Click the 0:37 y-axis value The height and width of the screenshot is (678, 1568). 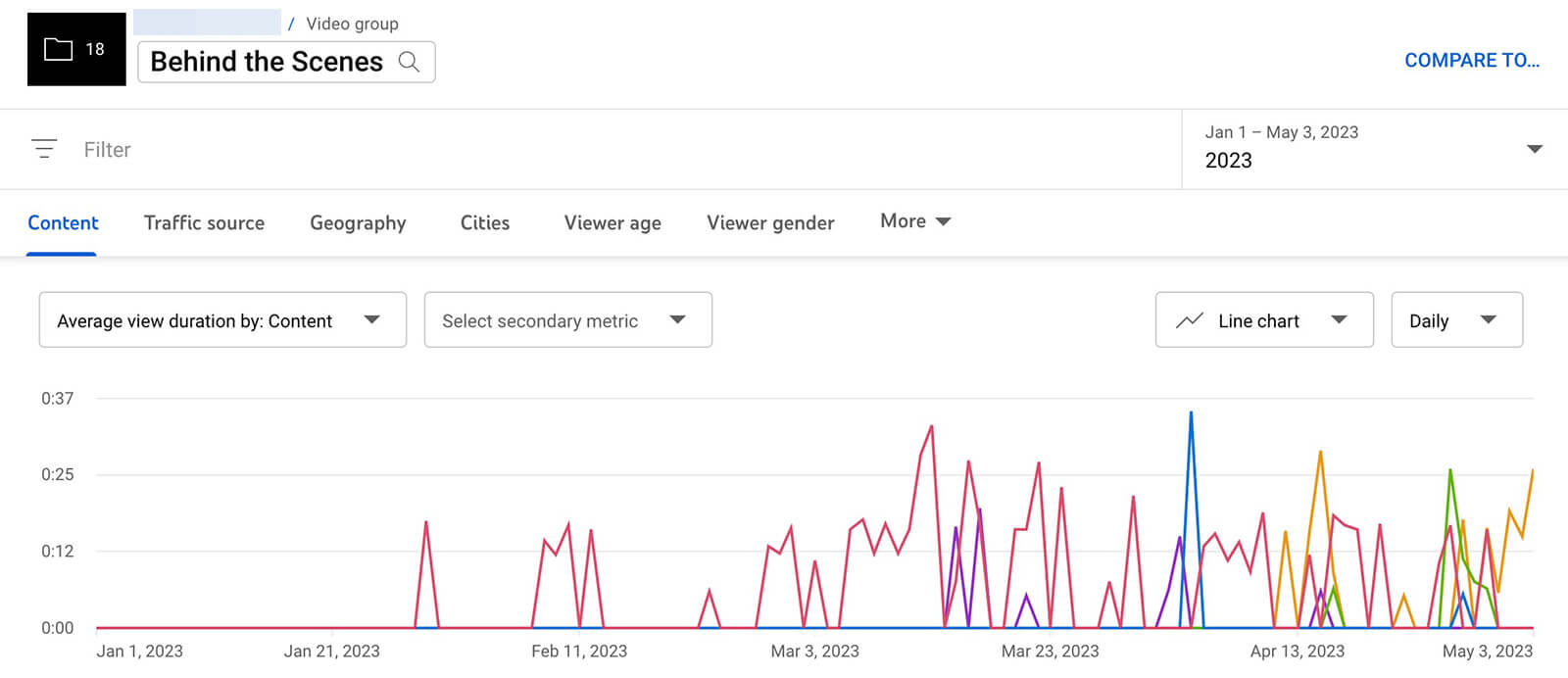coord(57,399)
